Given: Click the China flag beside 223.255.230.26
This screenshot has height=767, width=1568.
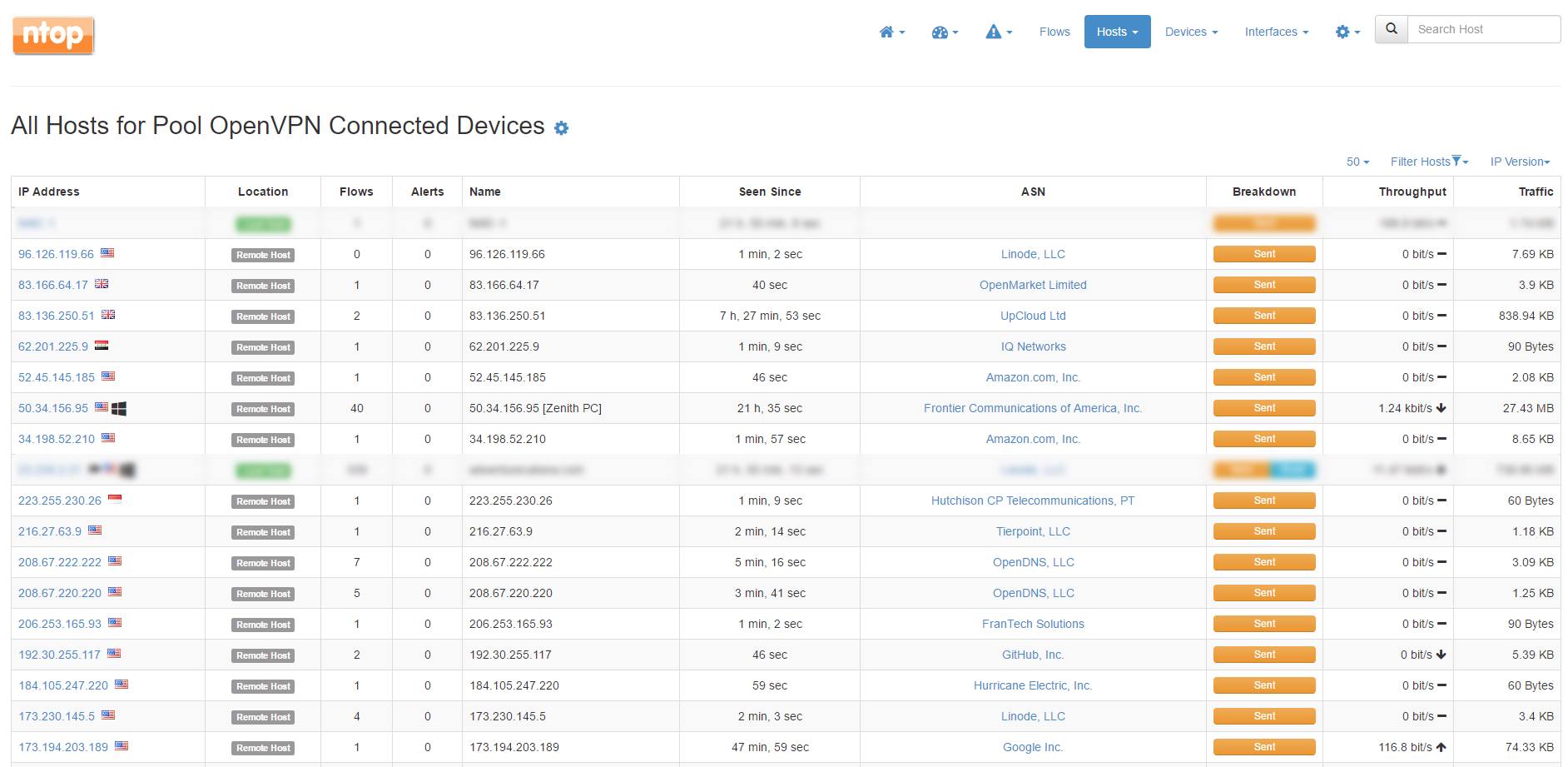Looking at the screenshot, I should click(x=116, y=500).
